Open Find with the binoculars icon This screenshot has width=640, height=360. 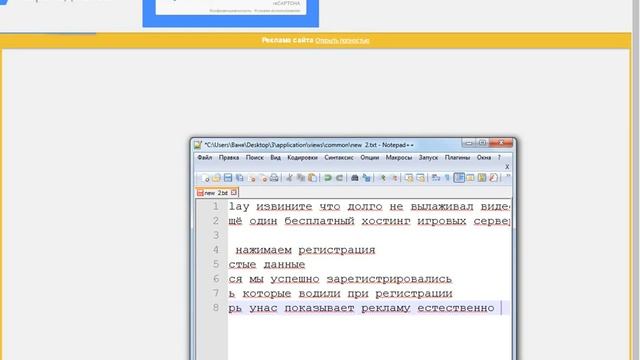pyautogui.click(x=354, y=178)
